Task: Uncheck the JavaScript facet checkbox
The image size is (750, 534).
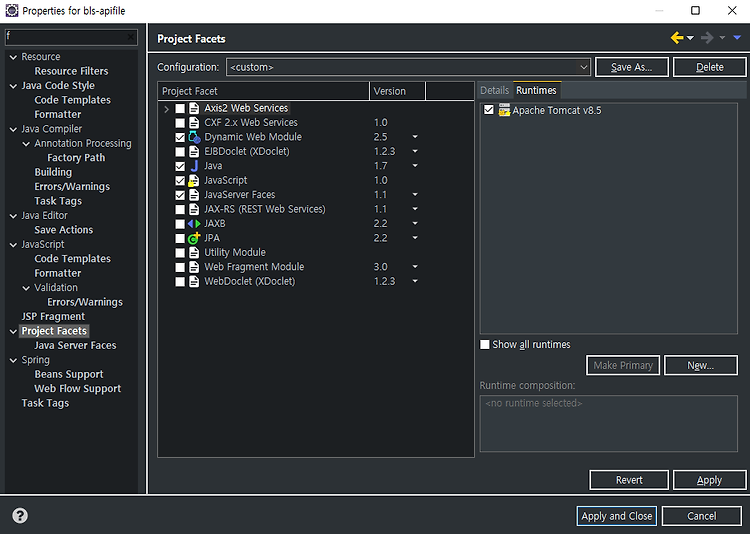Action: 180,180
